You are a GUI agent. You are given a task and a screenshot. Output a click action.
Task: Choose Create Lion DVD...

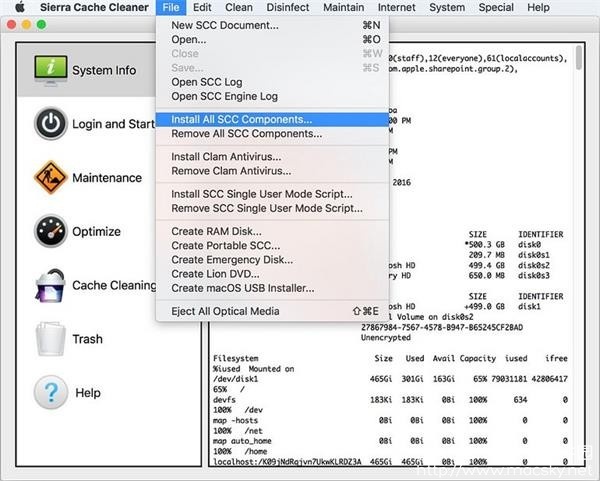coord(272,274)
